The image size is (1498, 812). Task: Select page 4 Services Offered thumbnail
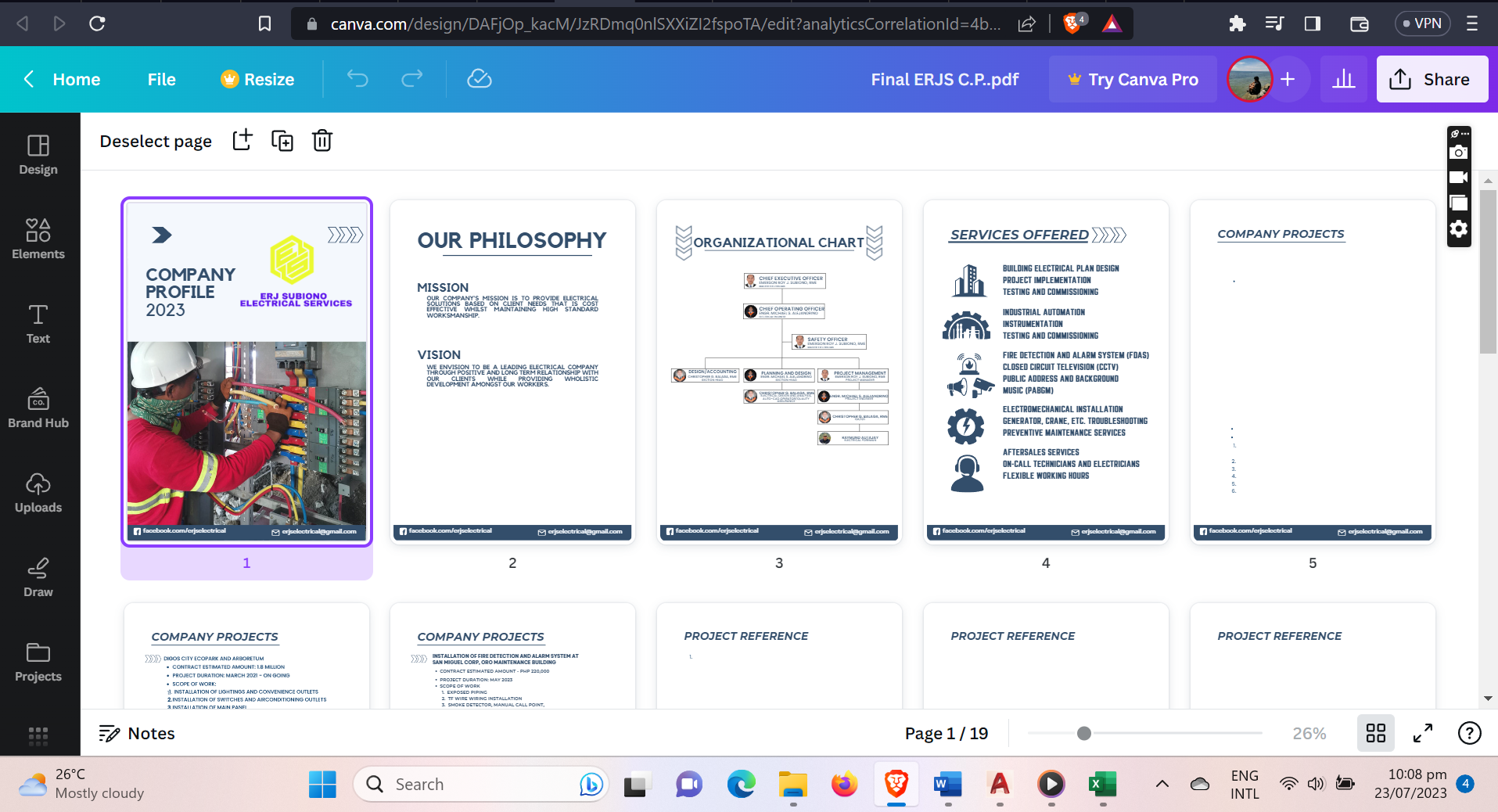coord(1046,372)
